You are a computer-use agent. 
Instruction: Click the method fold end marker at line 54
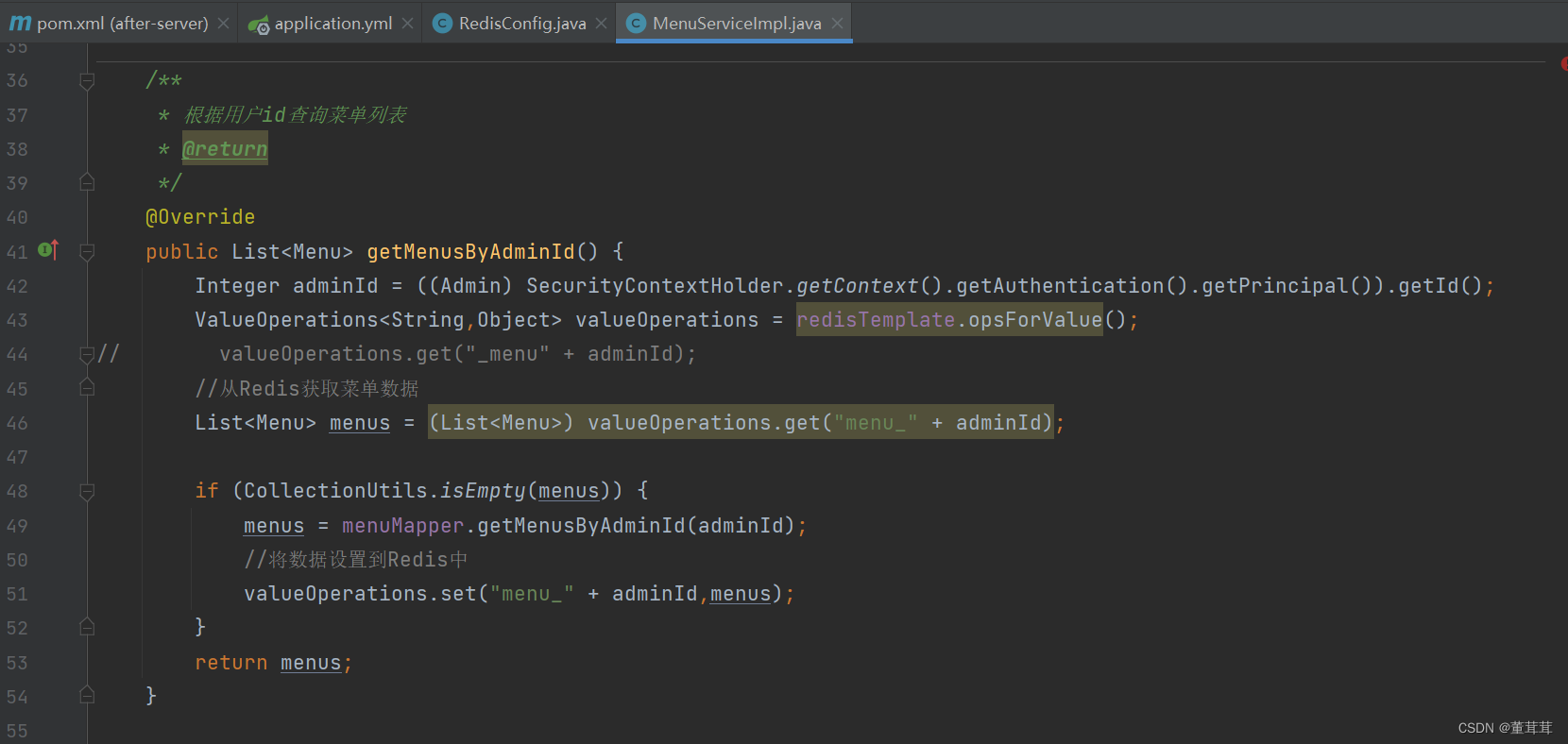coord(87,696)
